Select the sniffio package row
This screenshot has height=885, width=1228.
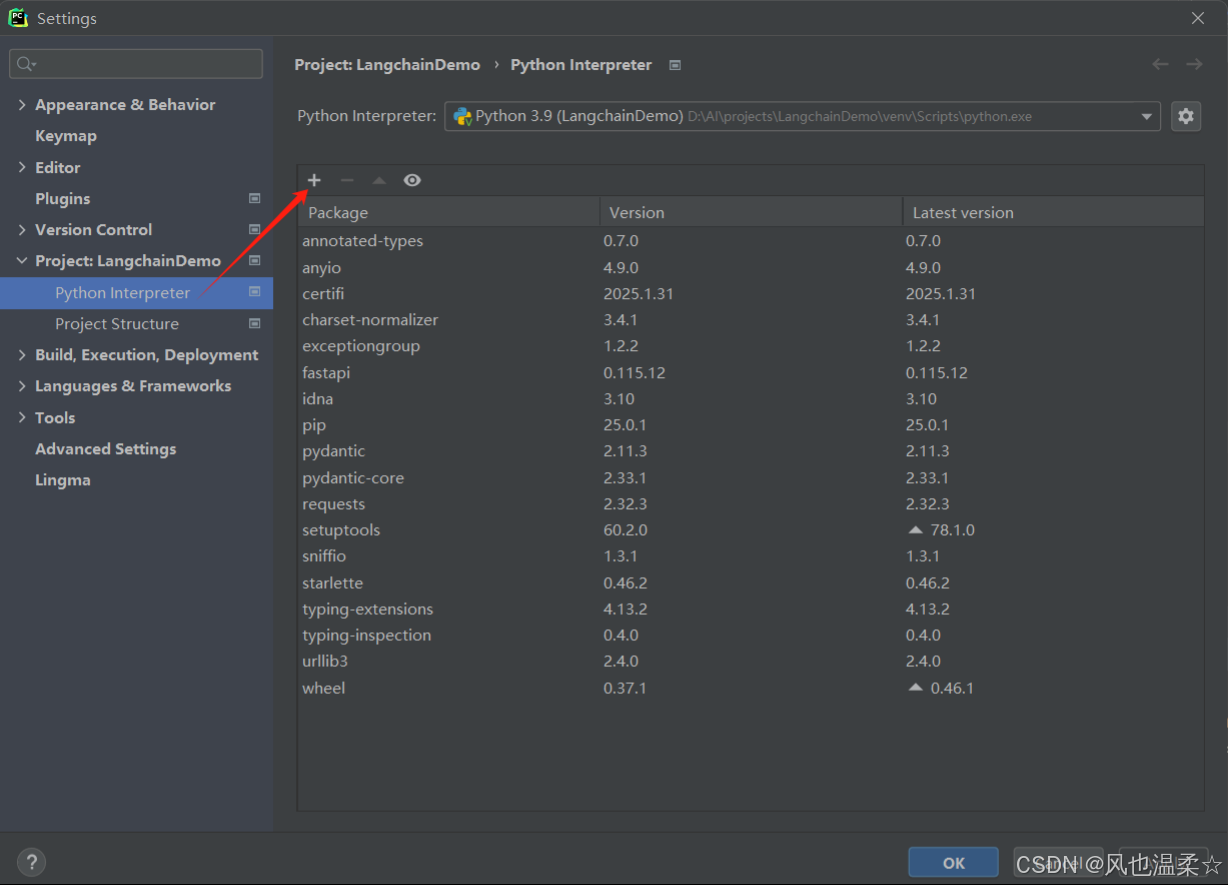pyautogui.click(x=751, y=556)
